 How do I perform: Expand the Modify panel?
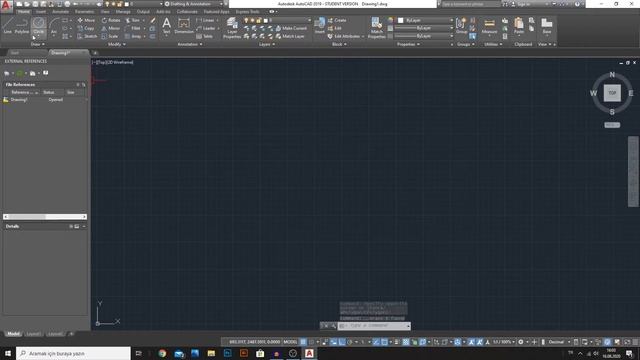click(116, 44)
